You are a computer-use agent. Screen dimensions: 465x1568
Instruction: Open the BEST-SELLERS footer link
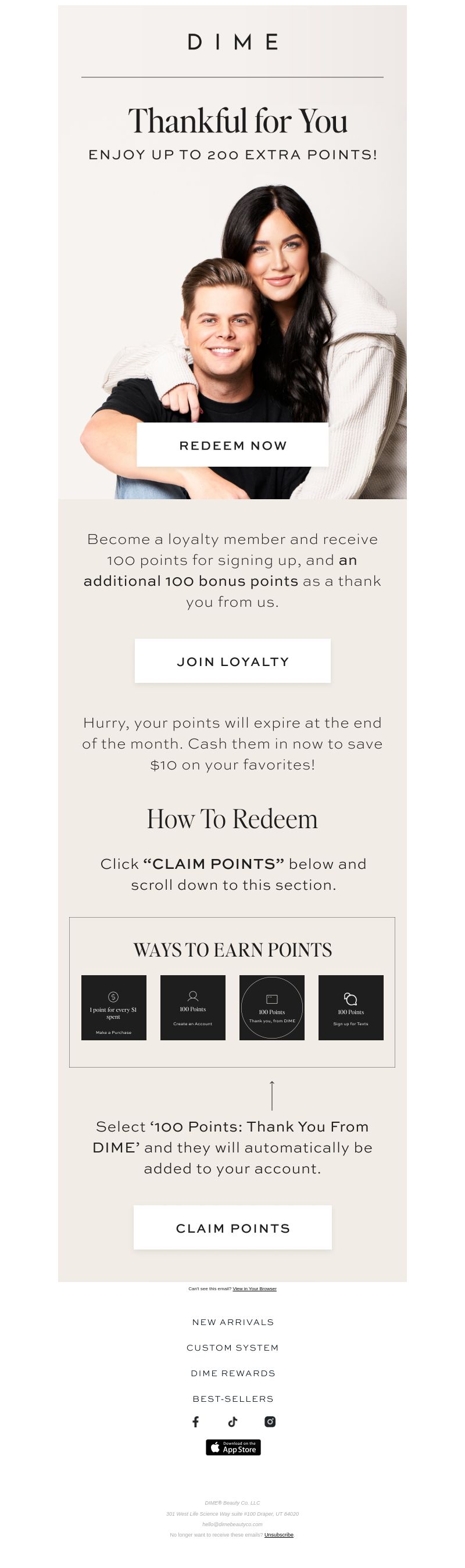coord(233,1399)
